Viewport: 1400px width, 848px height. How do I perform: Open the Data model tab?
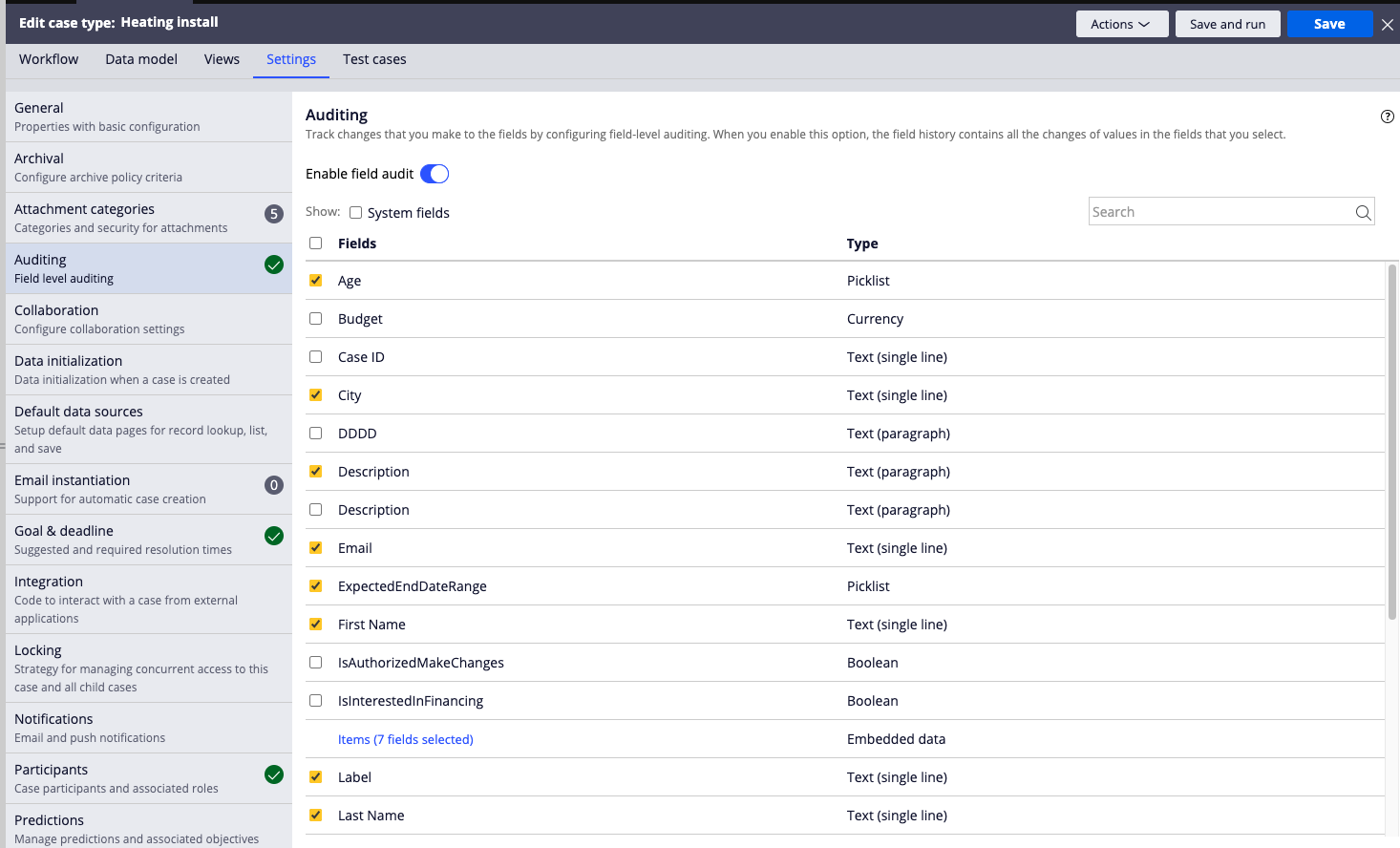[140, 59]
